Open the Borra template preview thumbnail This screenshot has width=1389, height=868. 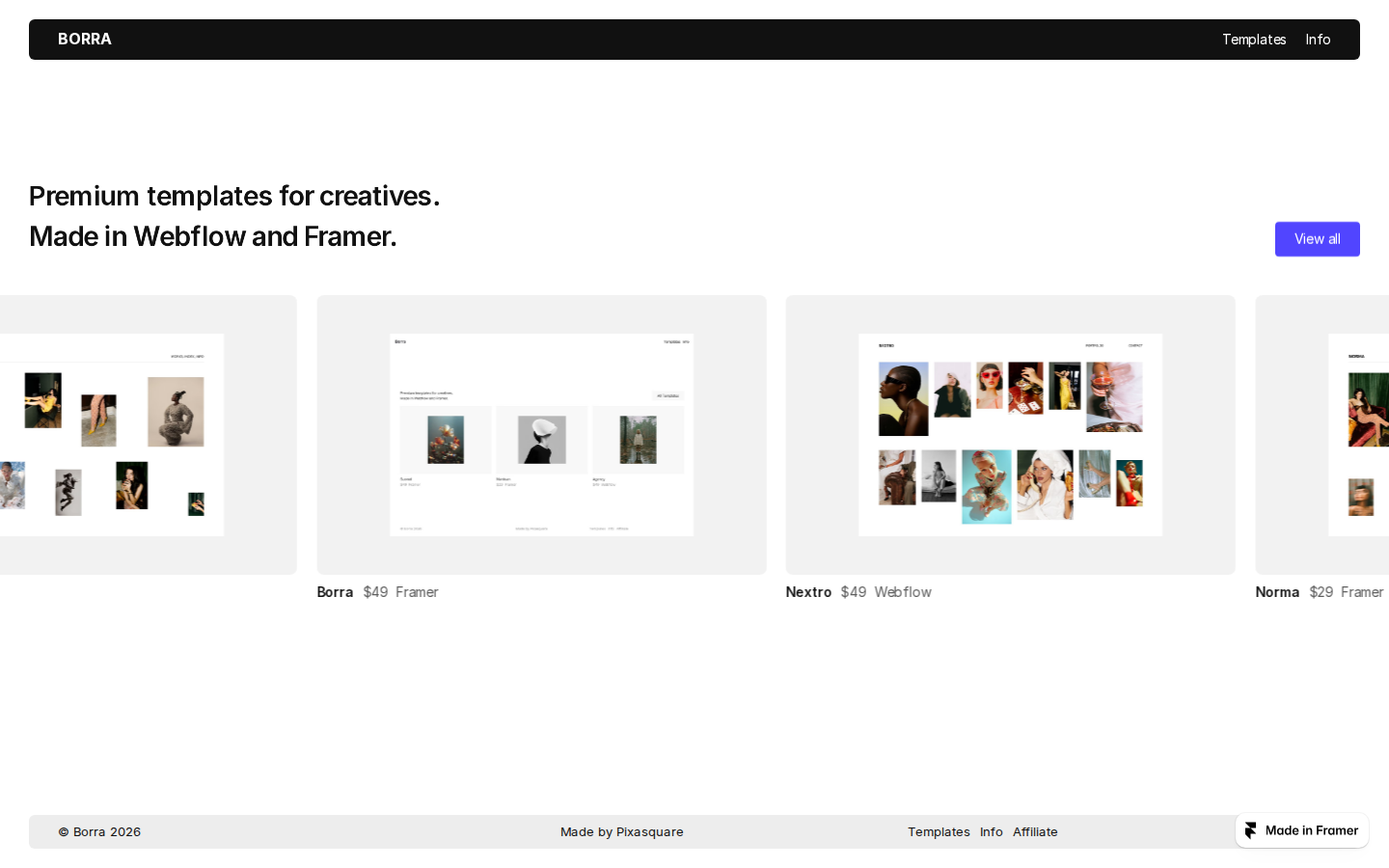click(x=541, y=435)
